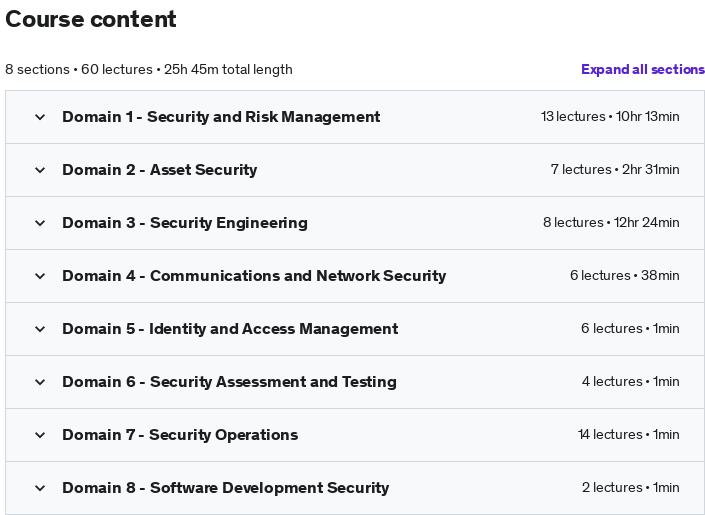This screenshot has width=705, height=515.
Task: Expand Domain 5 Identity chevron
Action: pos(40,329)
